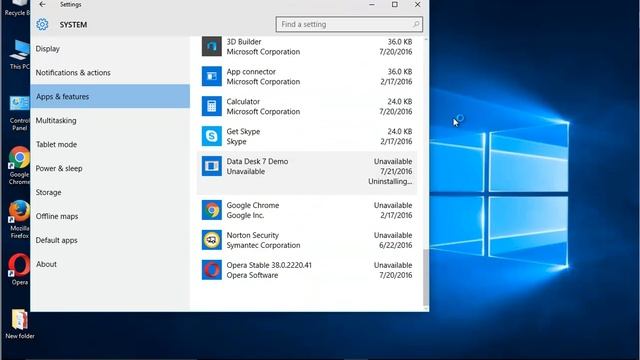Click the Settings gear icon beside SYSTEM
640x360 pixels.
coord(42,24)
